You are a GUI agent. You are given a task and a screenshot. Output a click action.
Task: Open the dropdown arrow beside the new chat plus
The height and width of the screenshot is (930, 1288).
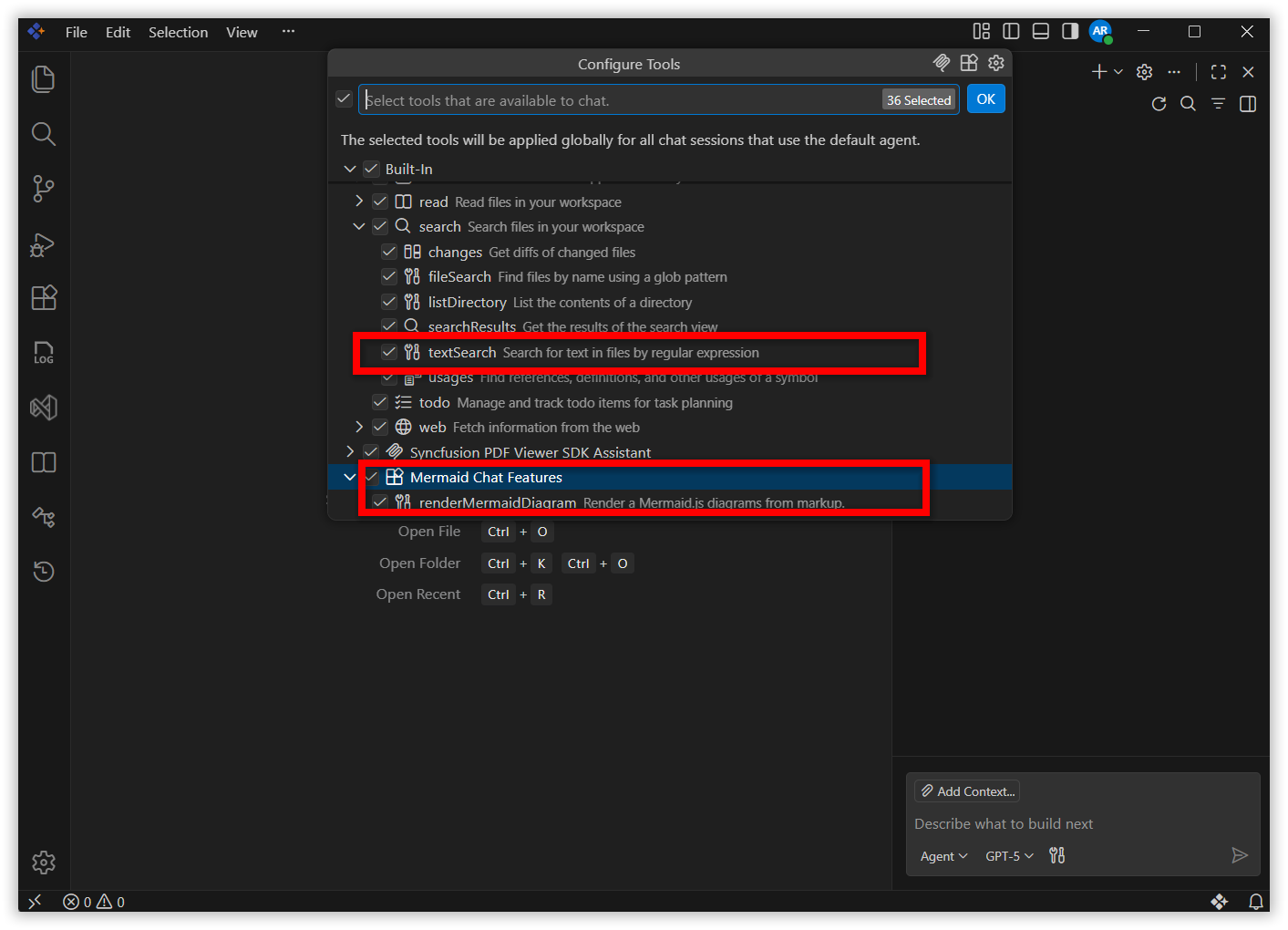click(1118, 72)
